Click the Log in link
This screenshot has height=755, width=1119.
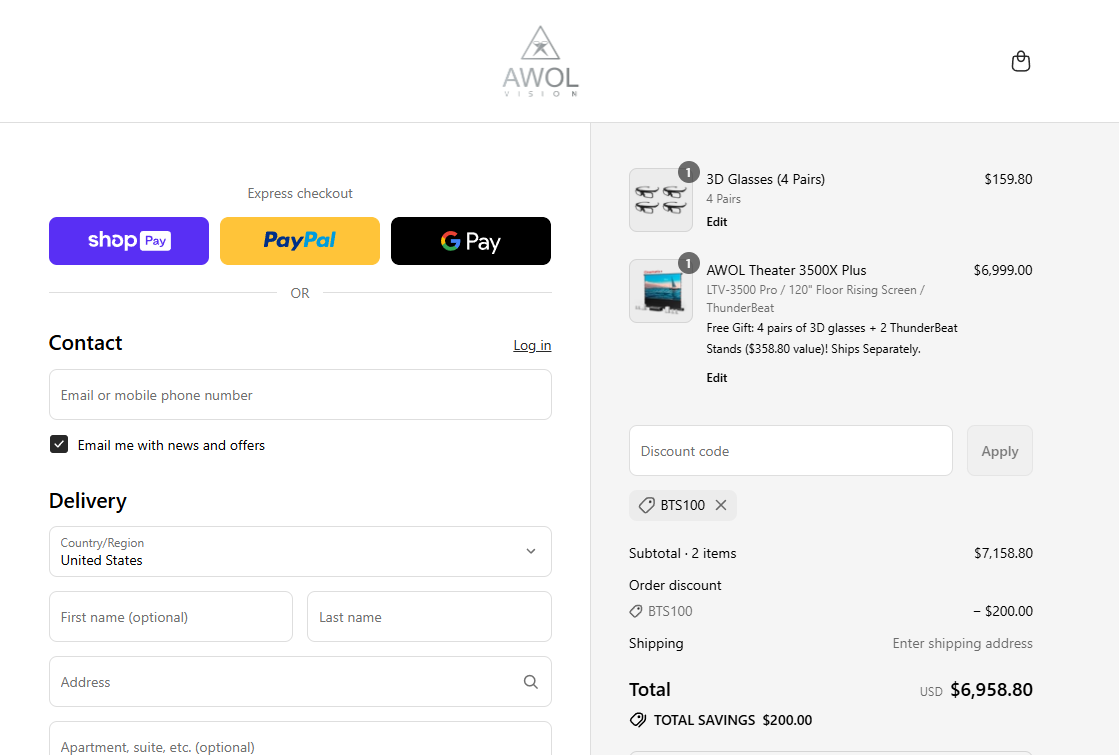(x=532, y=345)
